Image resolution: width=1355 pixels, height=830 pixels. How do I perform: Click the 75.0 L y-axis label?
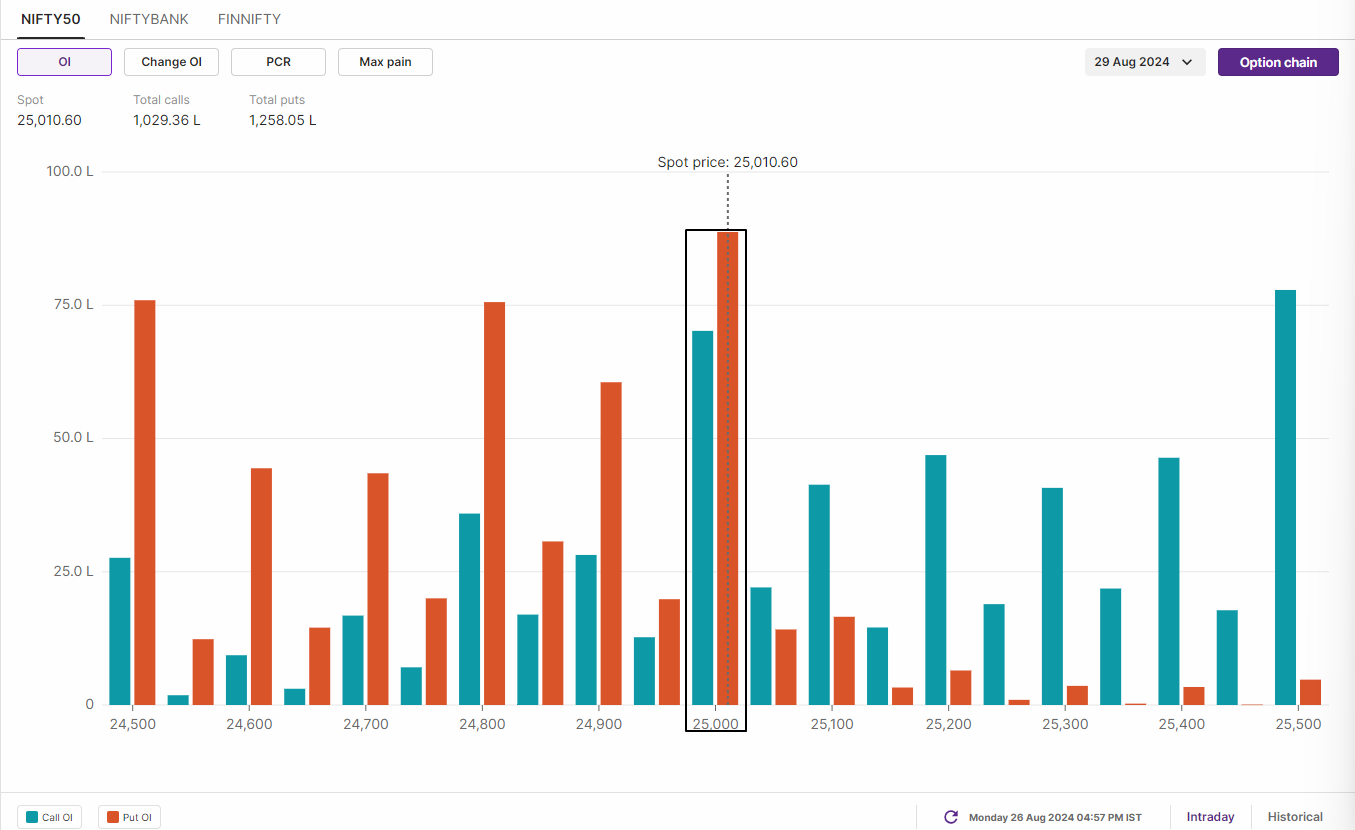(73, 304)
